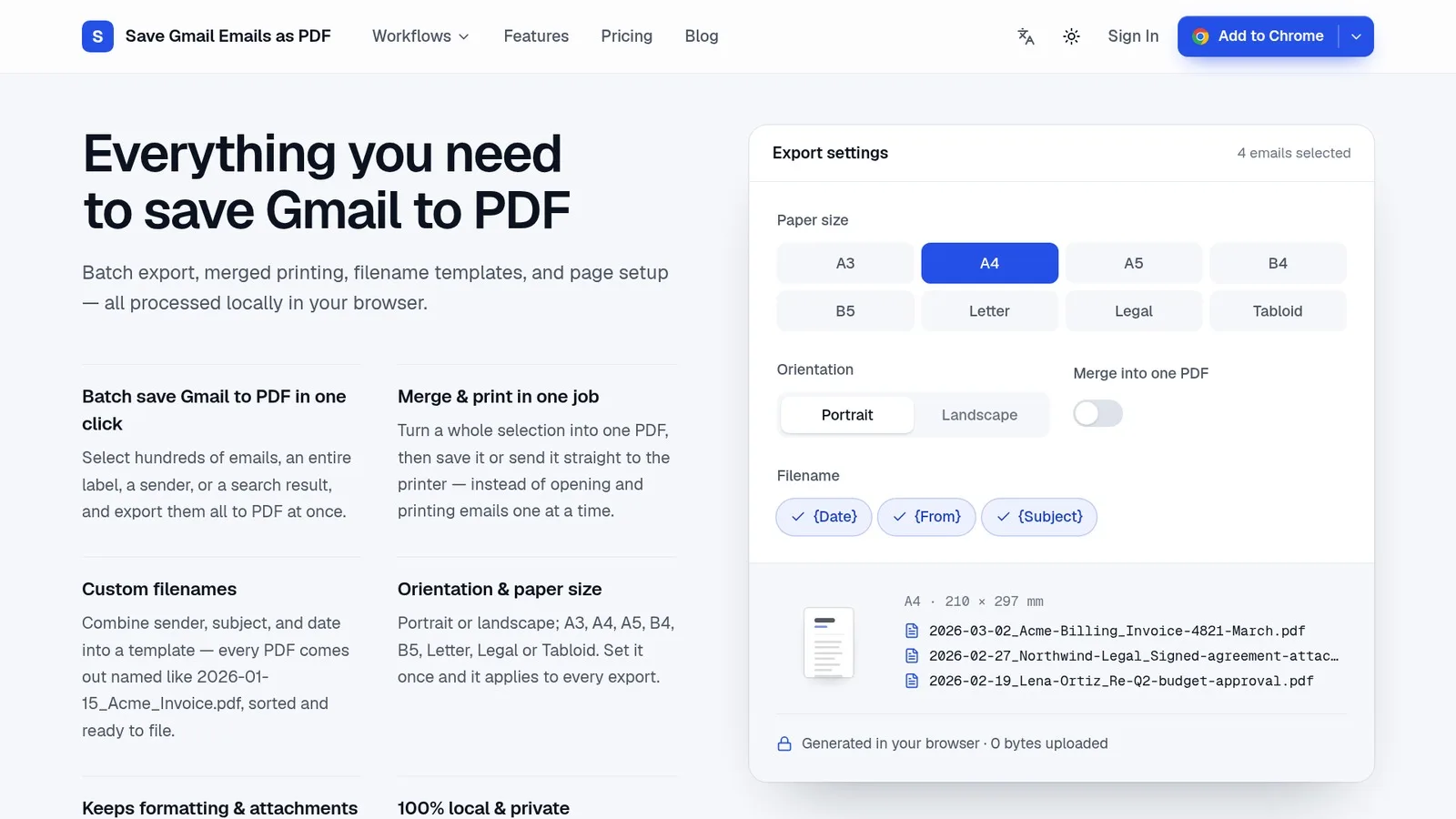Choose Letter paper size

click(989, 311)
